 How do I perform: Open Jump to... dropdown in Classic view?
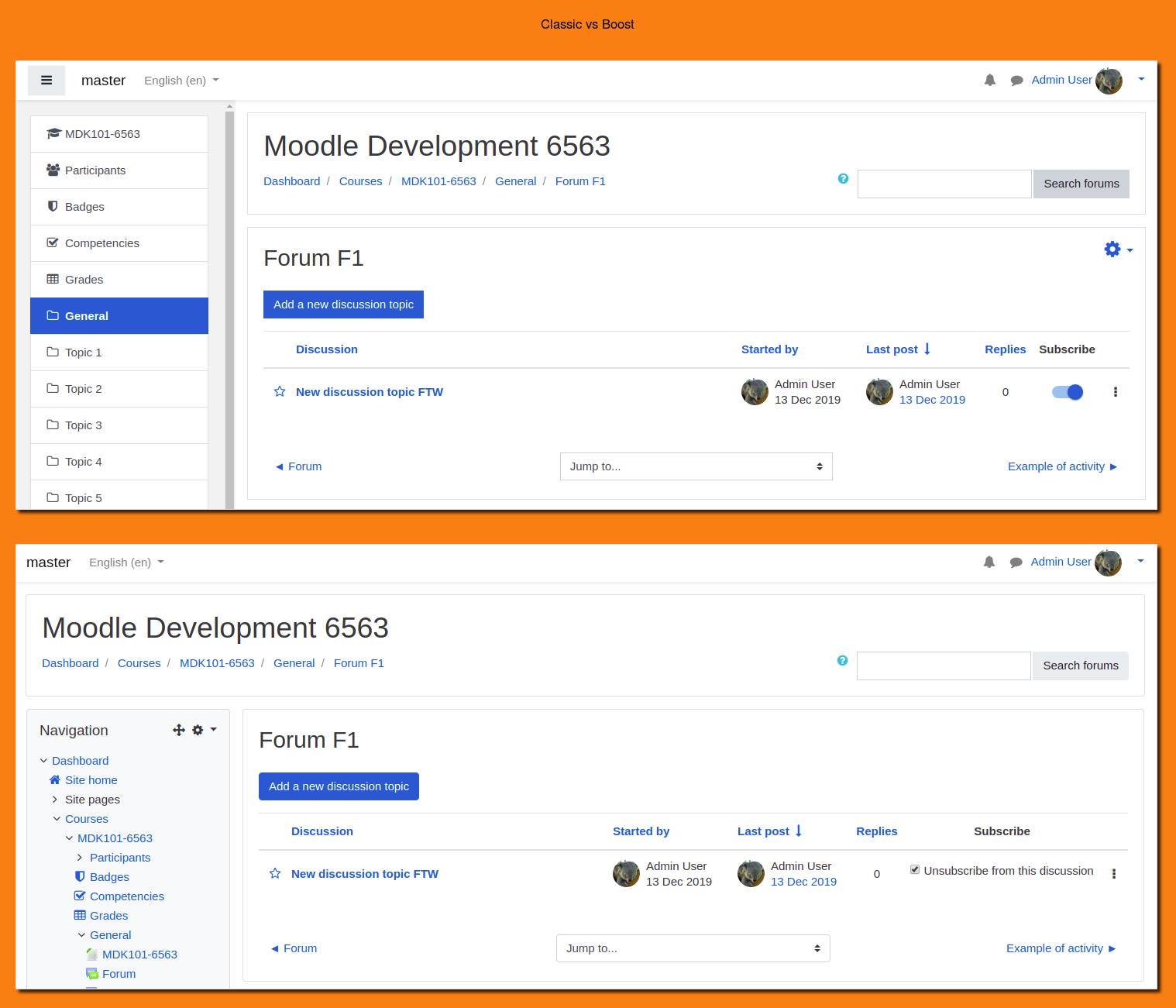tap(693, 948)
